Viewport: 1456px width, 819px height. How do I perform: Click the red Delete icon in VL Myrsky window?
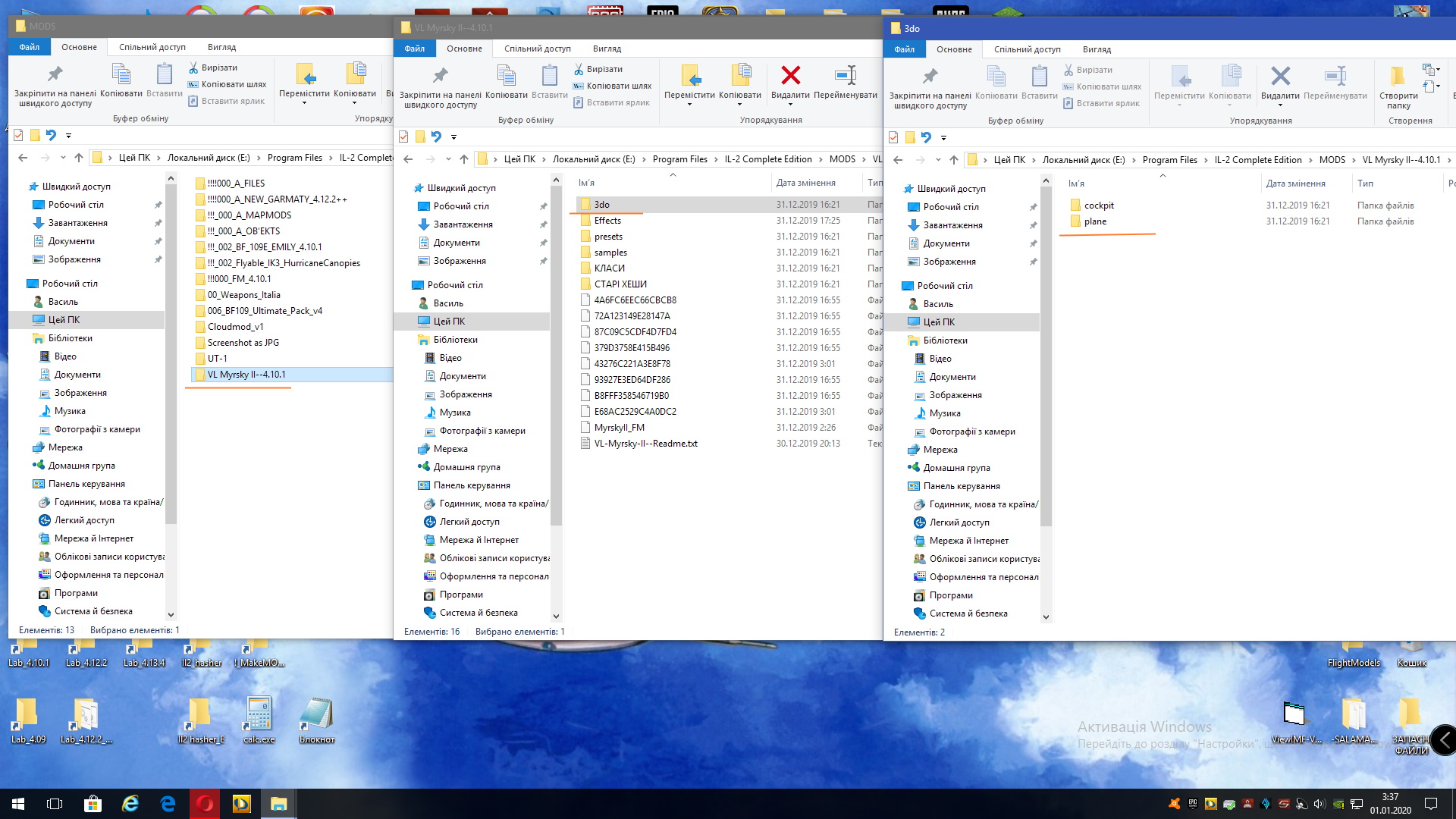pos(790,76)
